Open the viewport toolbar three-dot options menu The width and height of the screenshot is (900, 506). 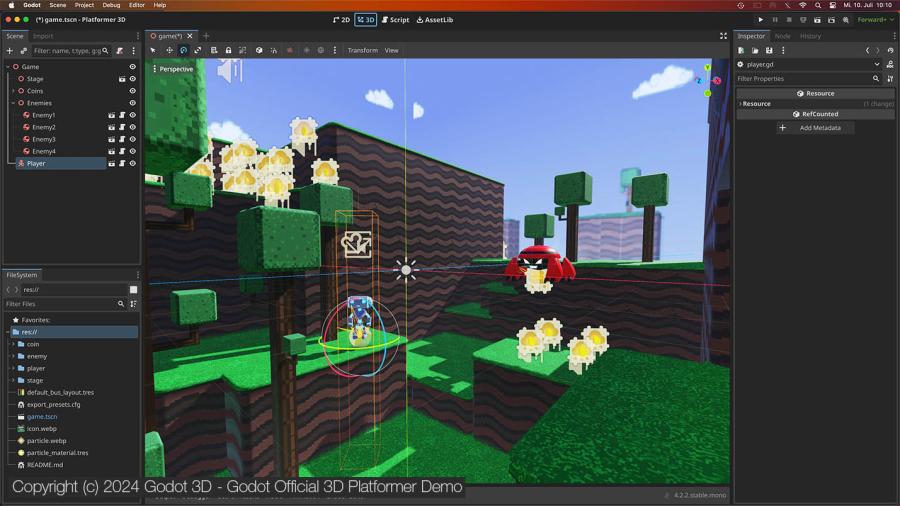pos(335,50)
